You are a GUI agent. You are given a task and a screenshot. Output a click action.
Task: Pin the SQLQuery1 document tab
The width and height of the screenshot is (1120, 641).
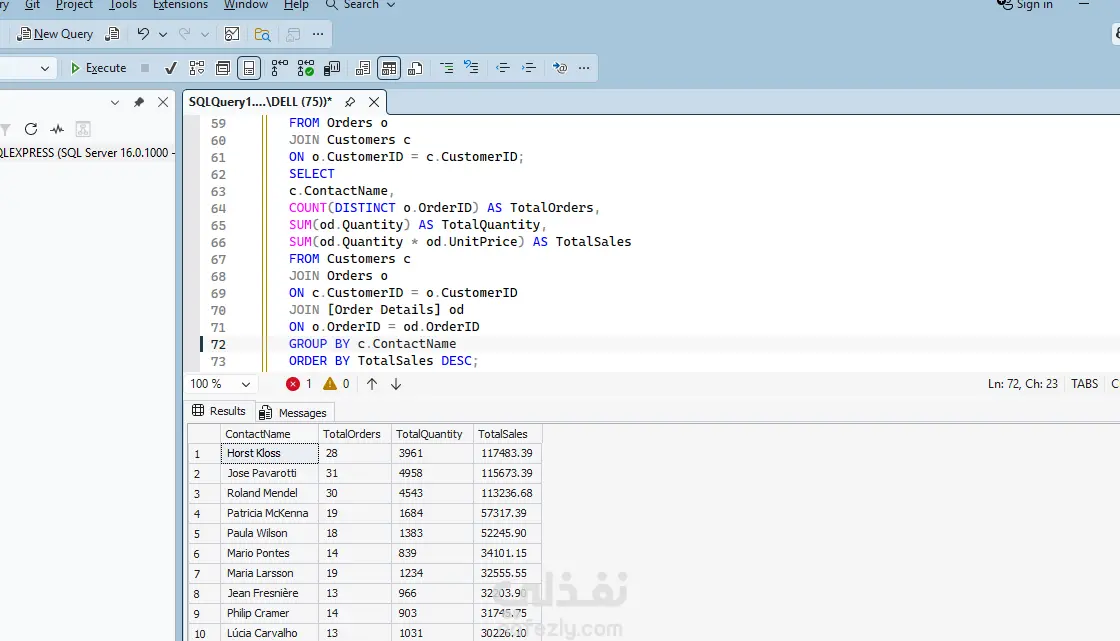pyautogui.click(x=350, y=102)
